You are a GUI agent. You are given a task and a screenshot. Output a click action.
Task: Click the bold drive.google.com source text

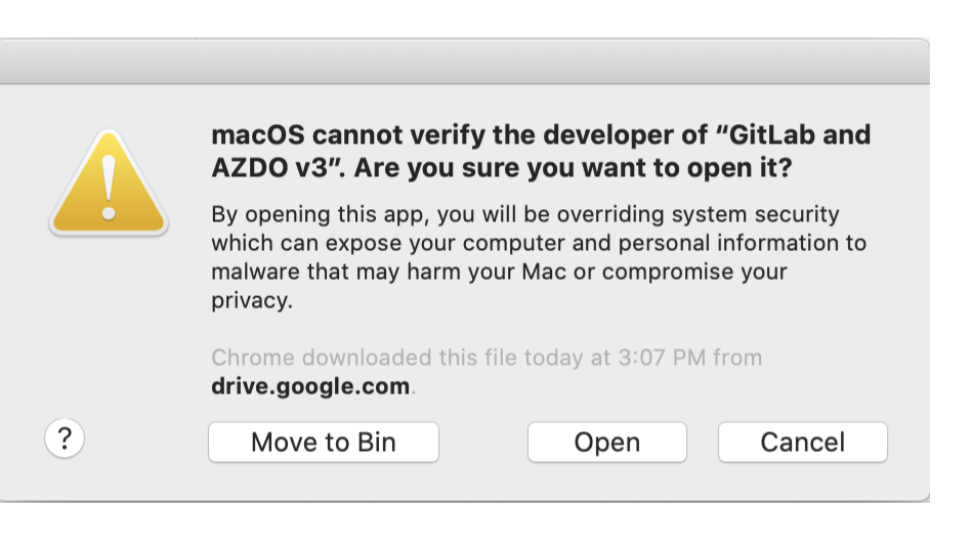[x=310, y=386]
